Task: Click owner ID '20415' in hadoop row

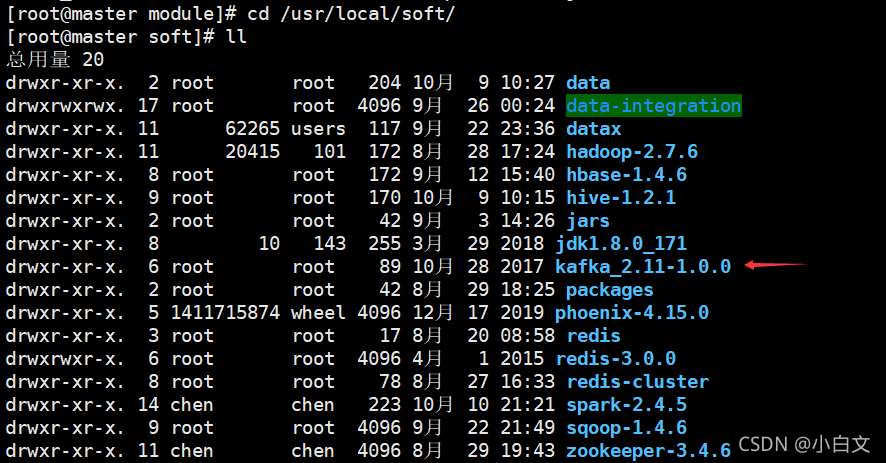Action: click(x=253, y=152)
